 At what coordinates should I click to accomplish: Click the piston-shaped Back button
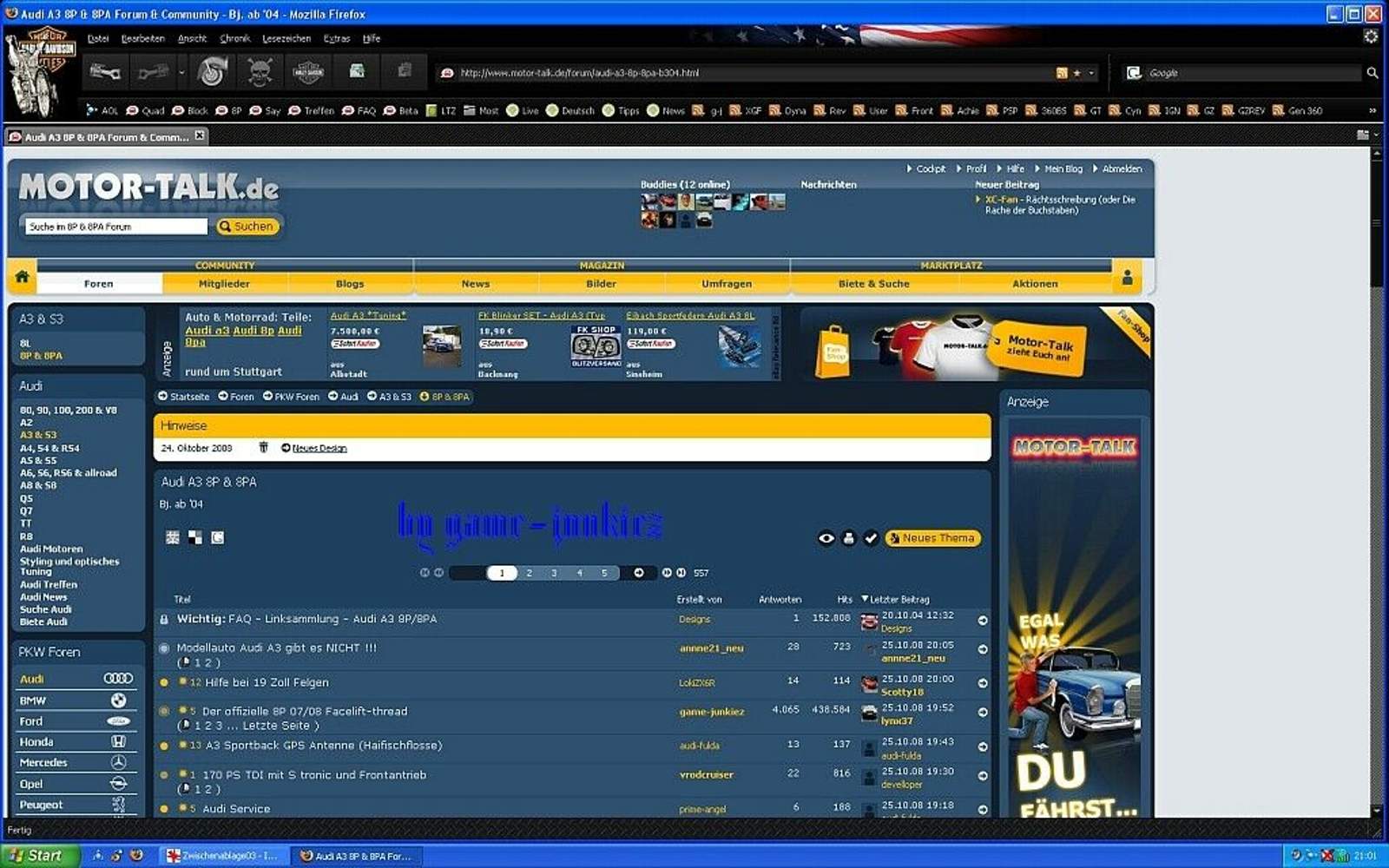click(x=105, y=72)
